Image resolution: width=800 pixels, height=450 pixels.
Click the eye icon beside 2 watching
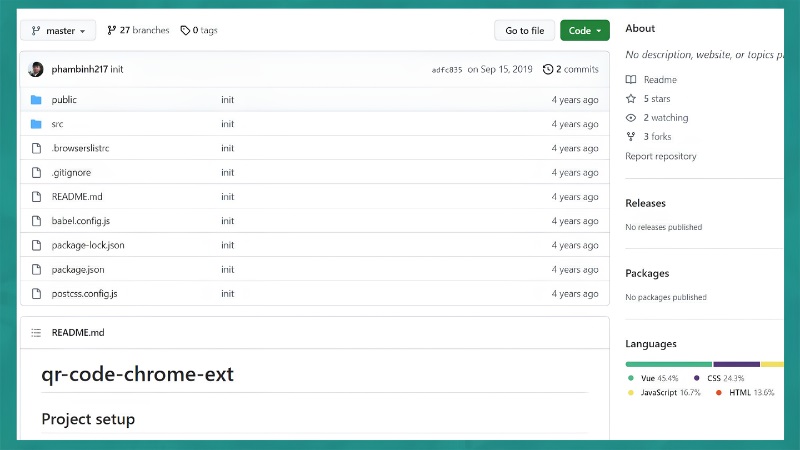click(631, 118)
